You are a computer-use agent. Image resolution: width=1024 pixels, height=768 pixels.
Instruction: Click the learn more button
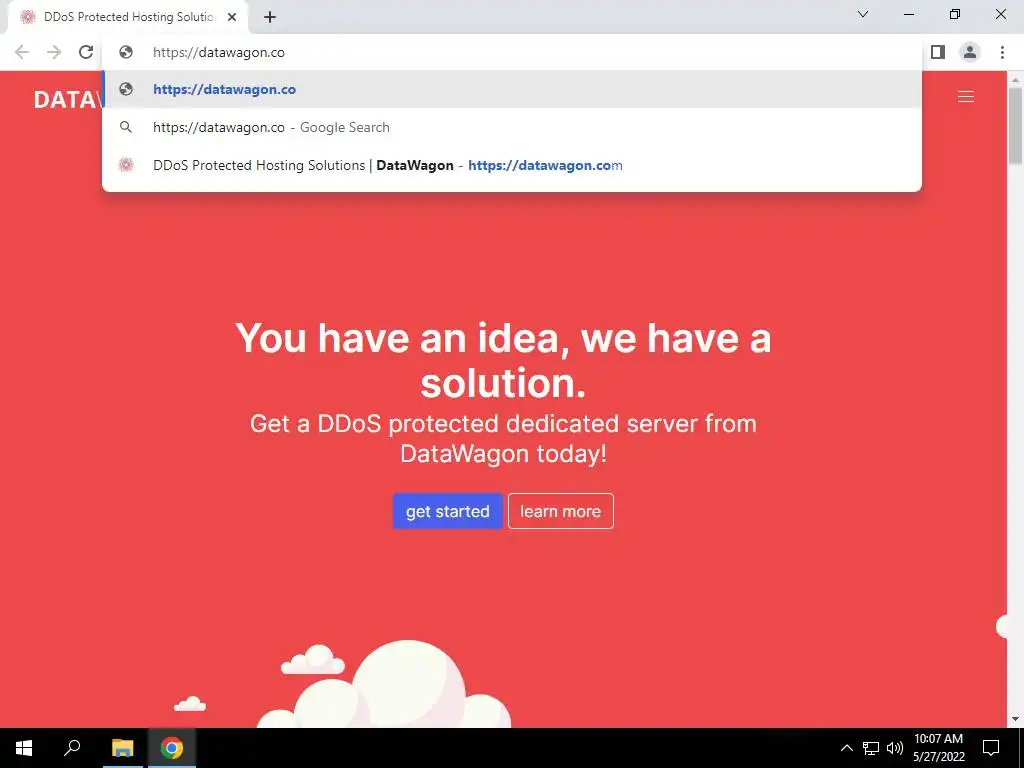pyautogui.click(x=560, y=511)
